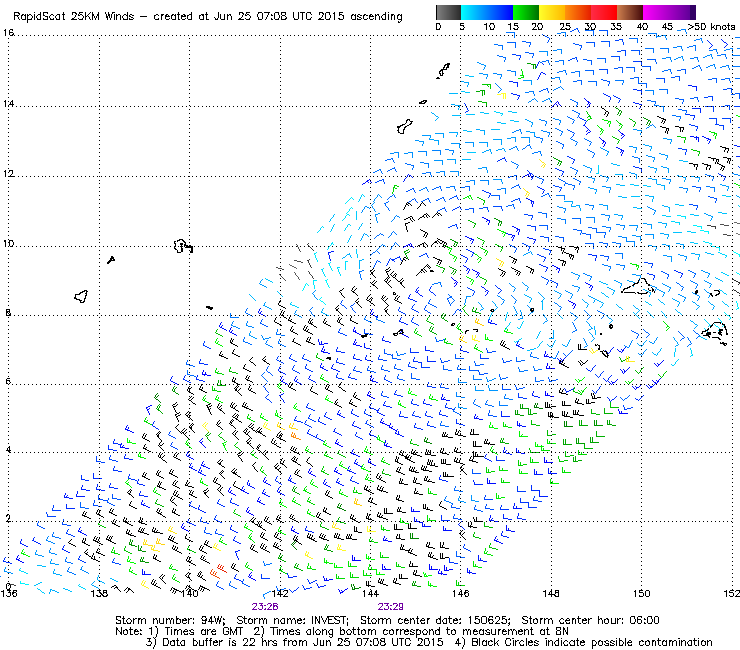Click the 'Times are GMT' note

[x=203, y=632]
